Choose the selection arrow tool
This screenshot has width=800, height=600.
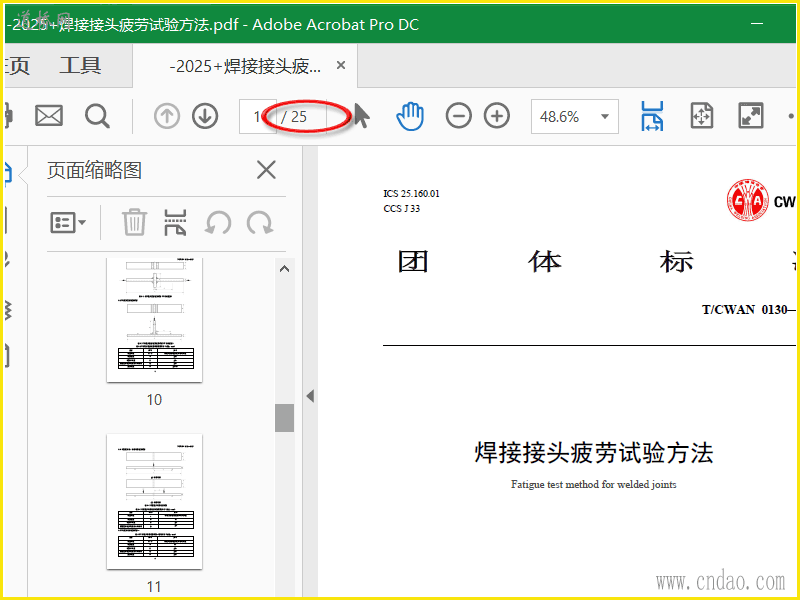pos(361,116)
